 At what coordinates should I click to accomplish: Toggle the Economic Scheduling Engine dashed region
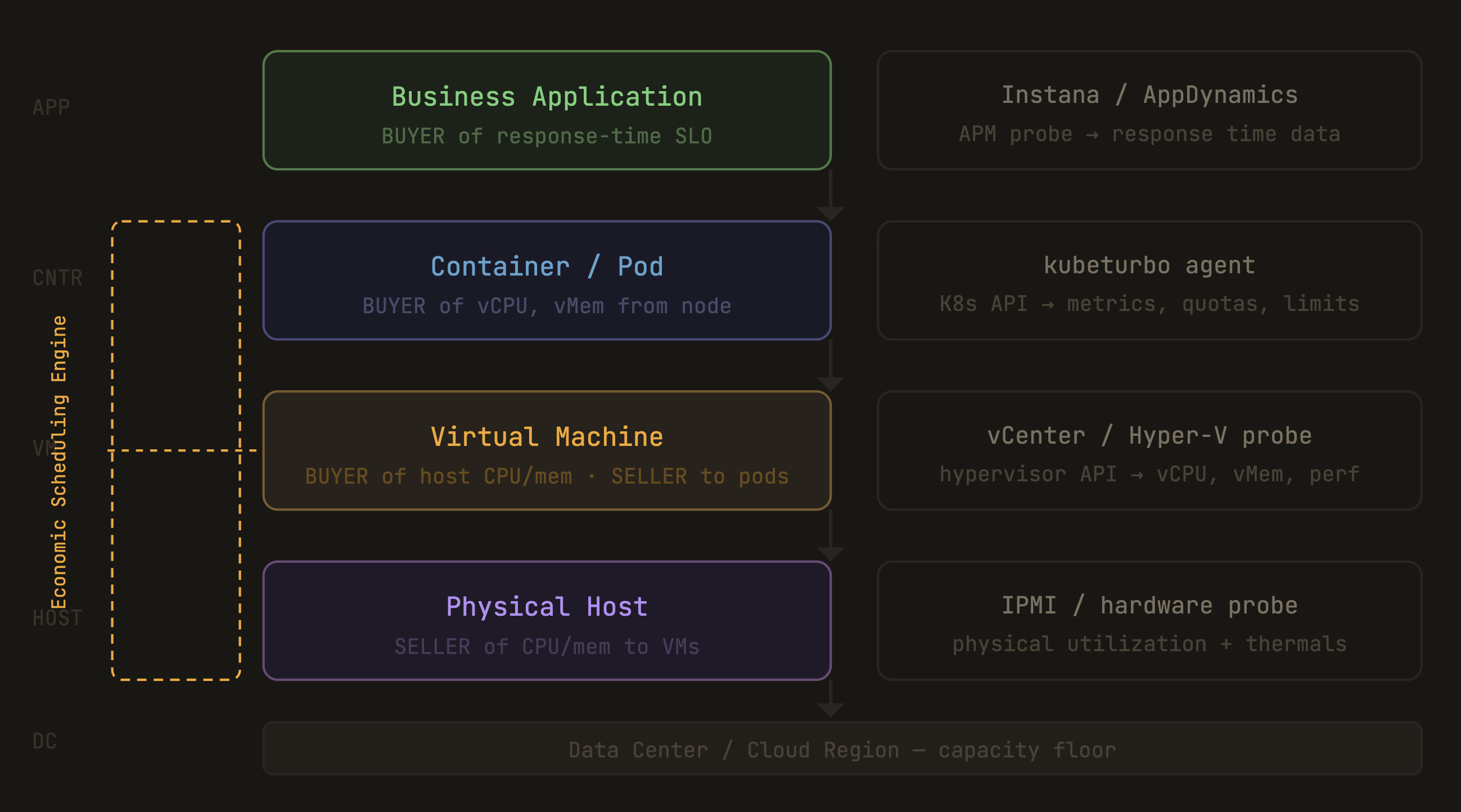click(176, 448)
